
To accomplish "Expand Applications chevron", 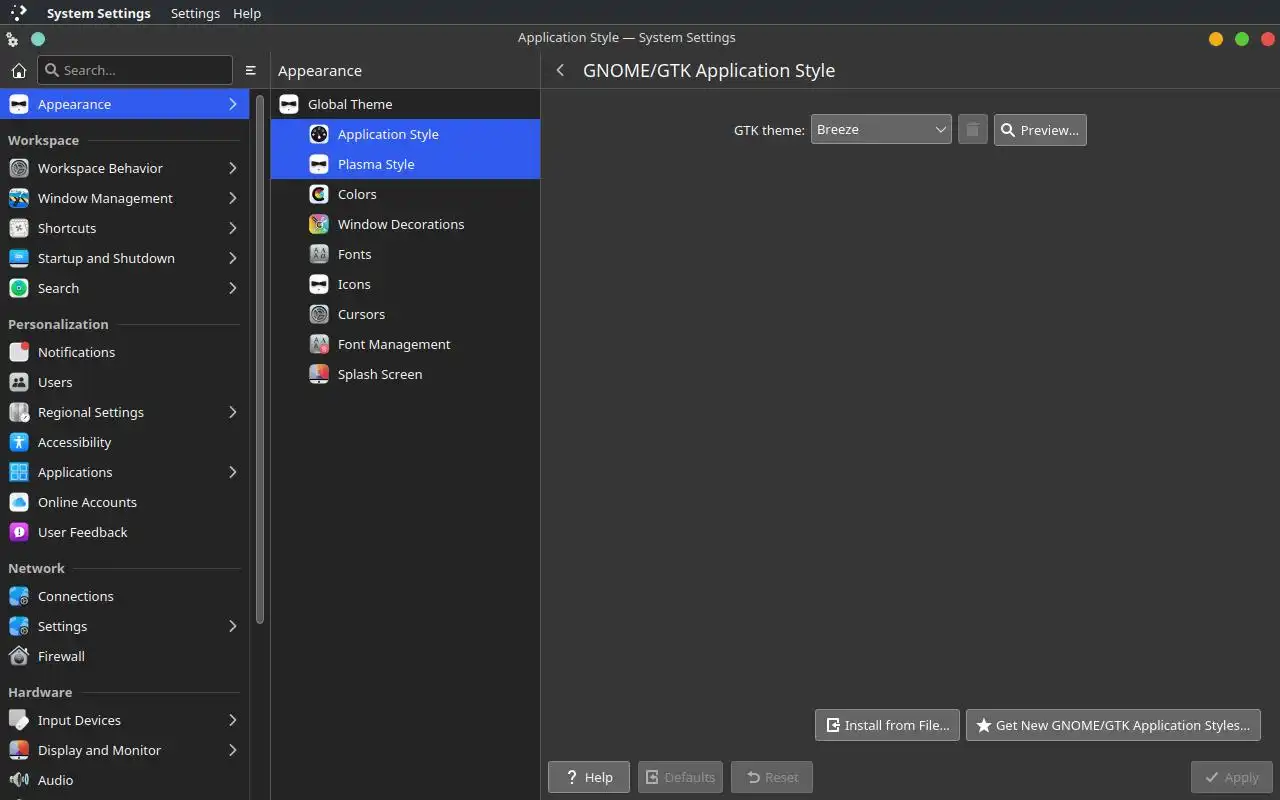I will (232, 472).
